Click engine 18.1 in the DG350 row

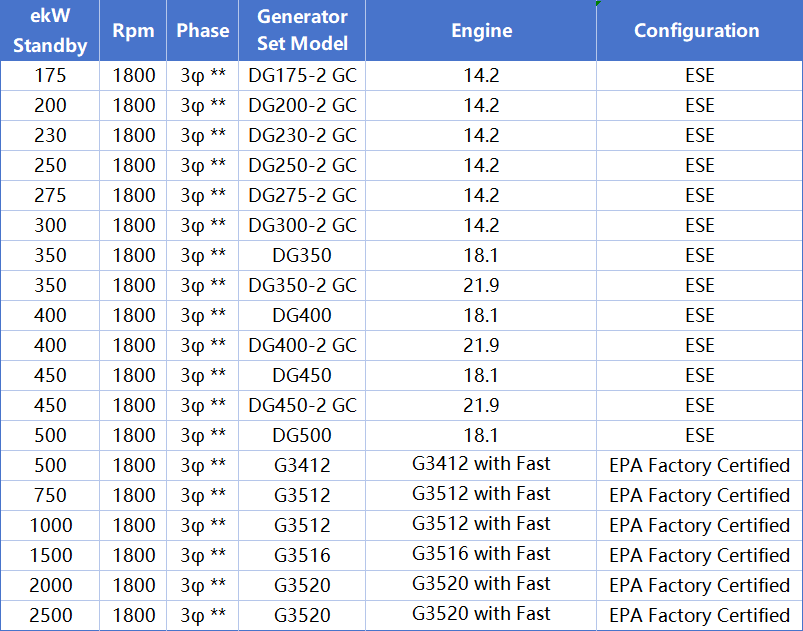pyautogui.click(x=481, y=256)
